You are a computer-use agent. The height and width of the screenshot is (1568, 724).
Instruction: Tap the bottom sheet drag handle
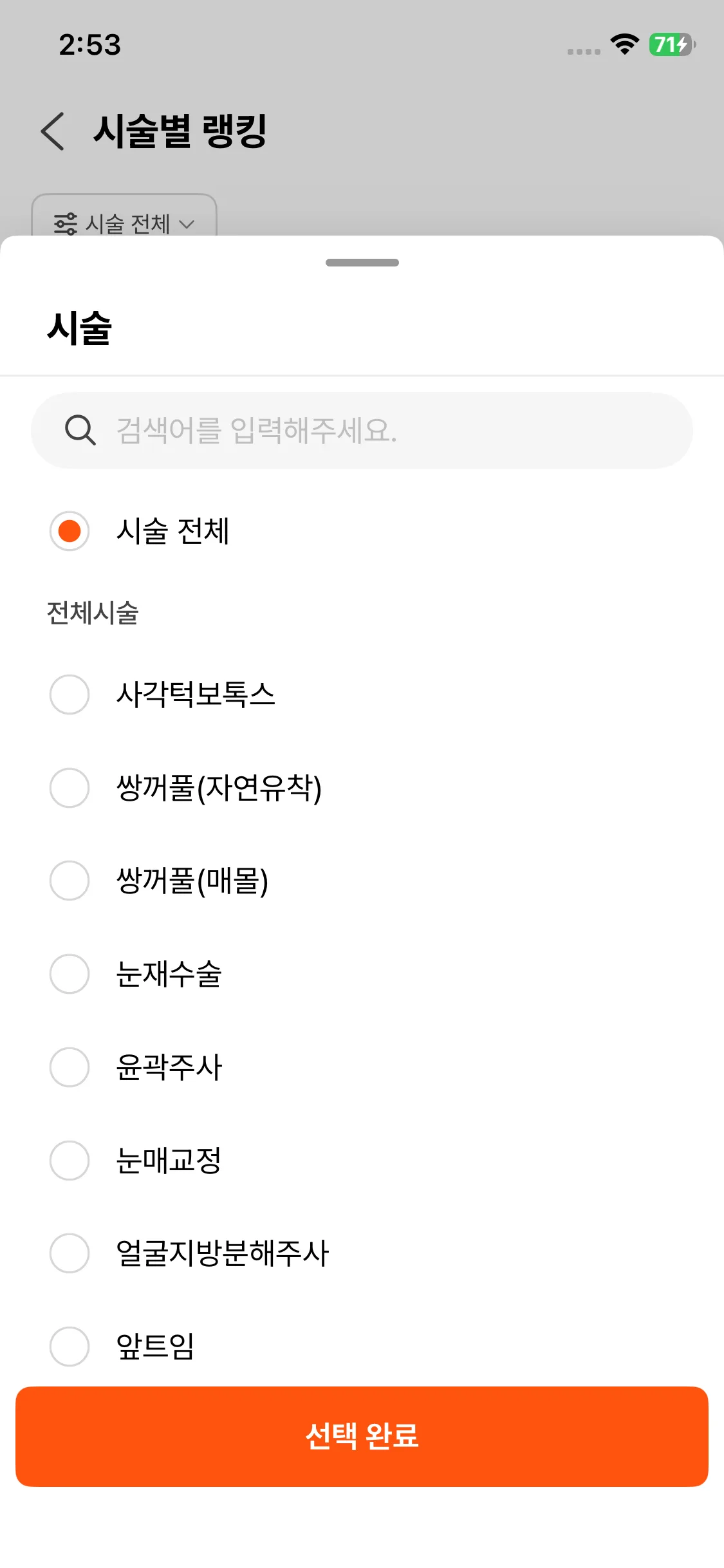tap(362, 263)
